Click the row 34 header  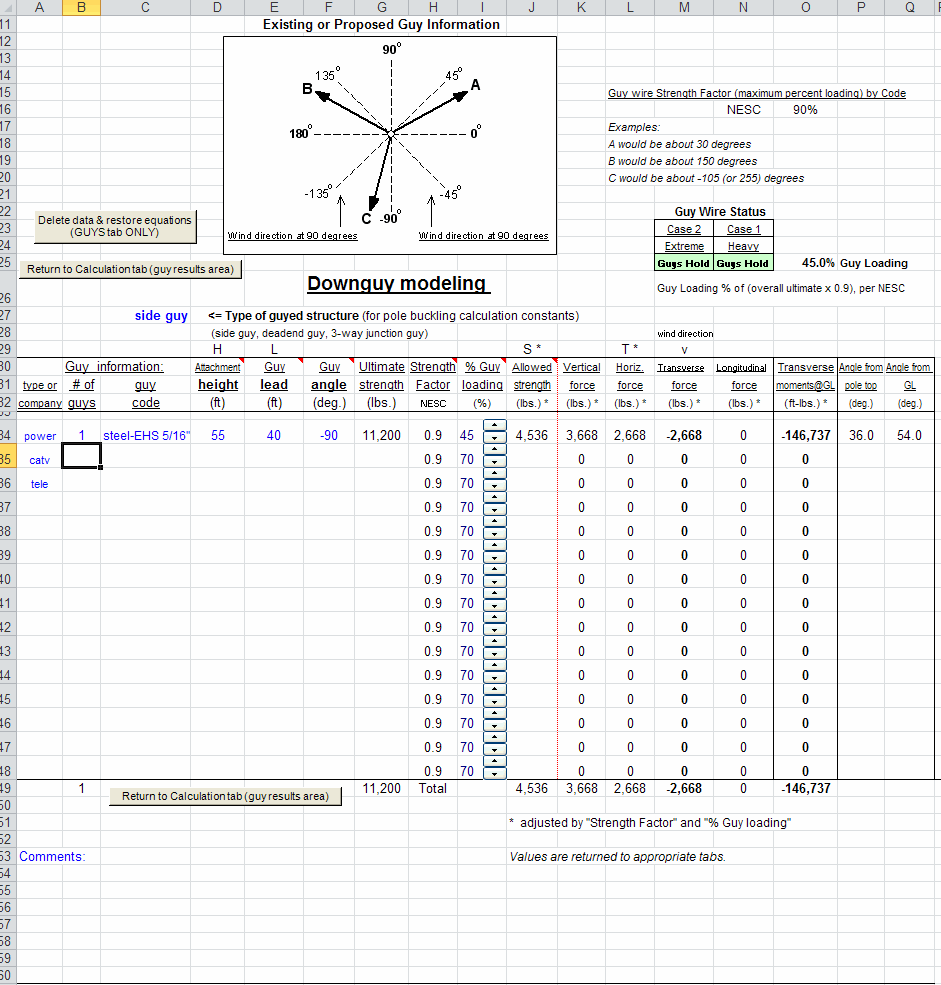point(8,436)
